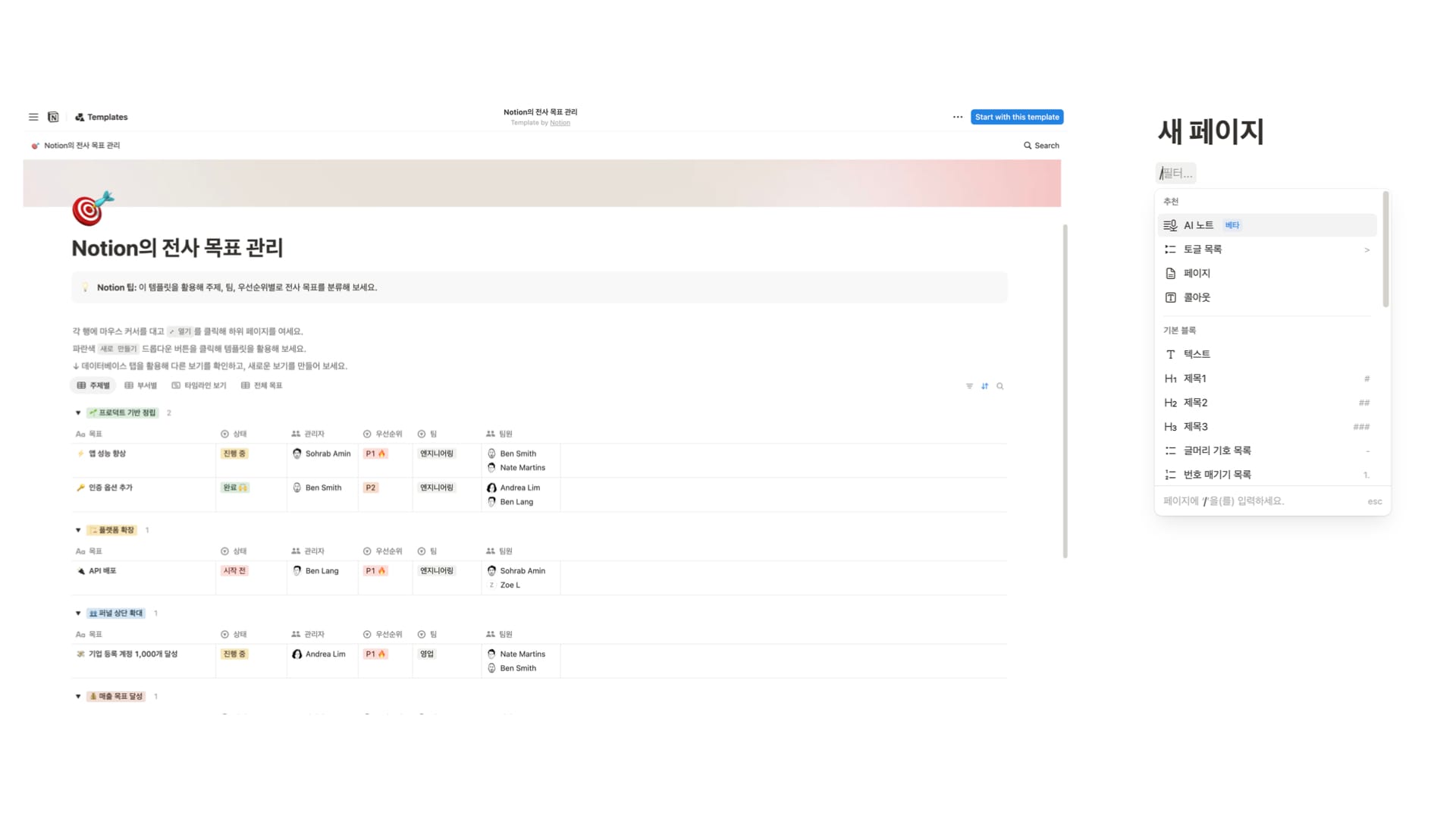Click the 완료 status tag
1456x819 pixels.
pyautogui.click(x=234, y=488)
